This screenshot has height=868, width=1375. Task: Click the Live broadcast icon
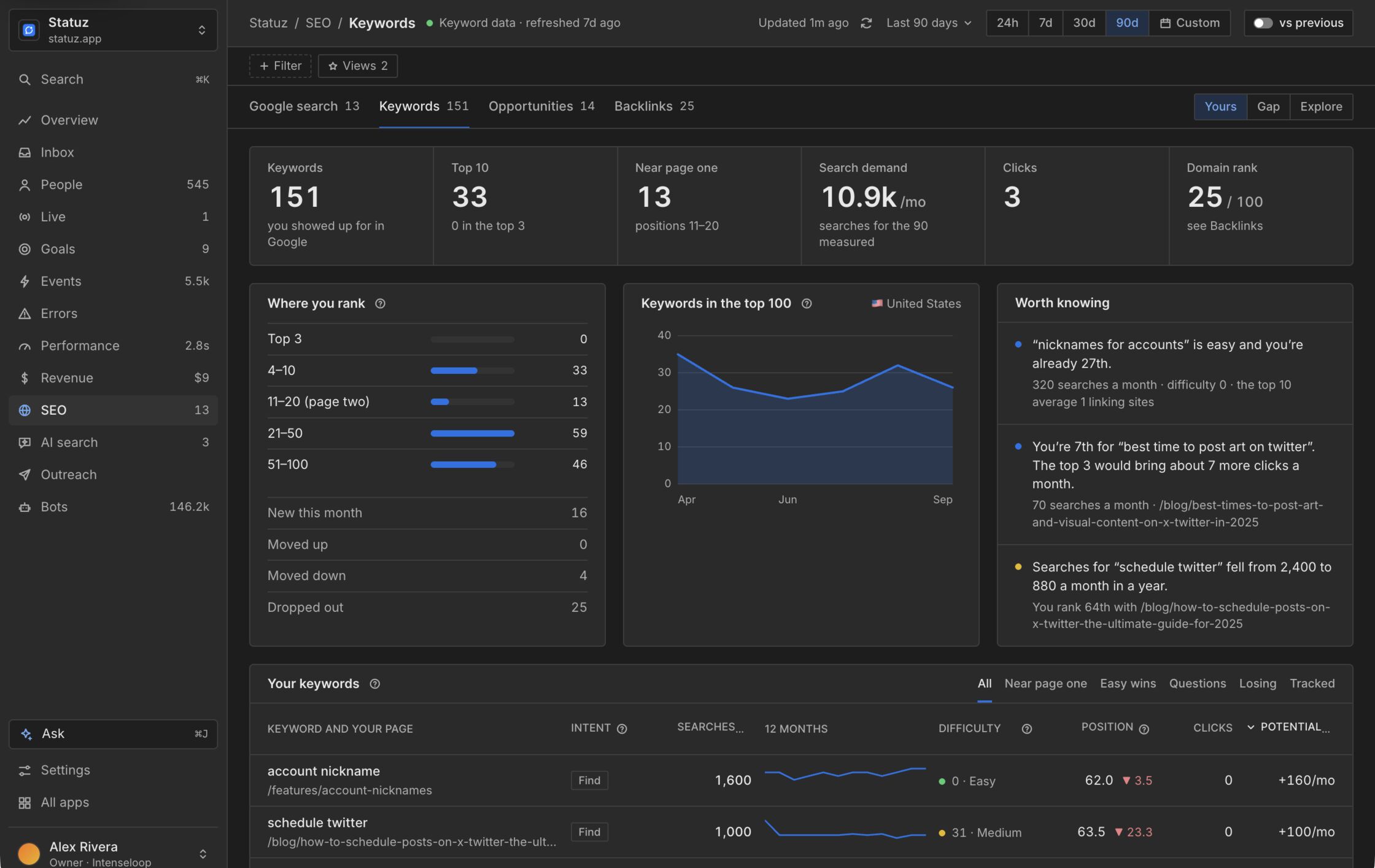coord(25,217)
